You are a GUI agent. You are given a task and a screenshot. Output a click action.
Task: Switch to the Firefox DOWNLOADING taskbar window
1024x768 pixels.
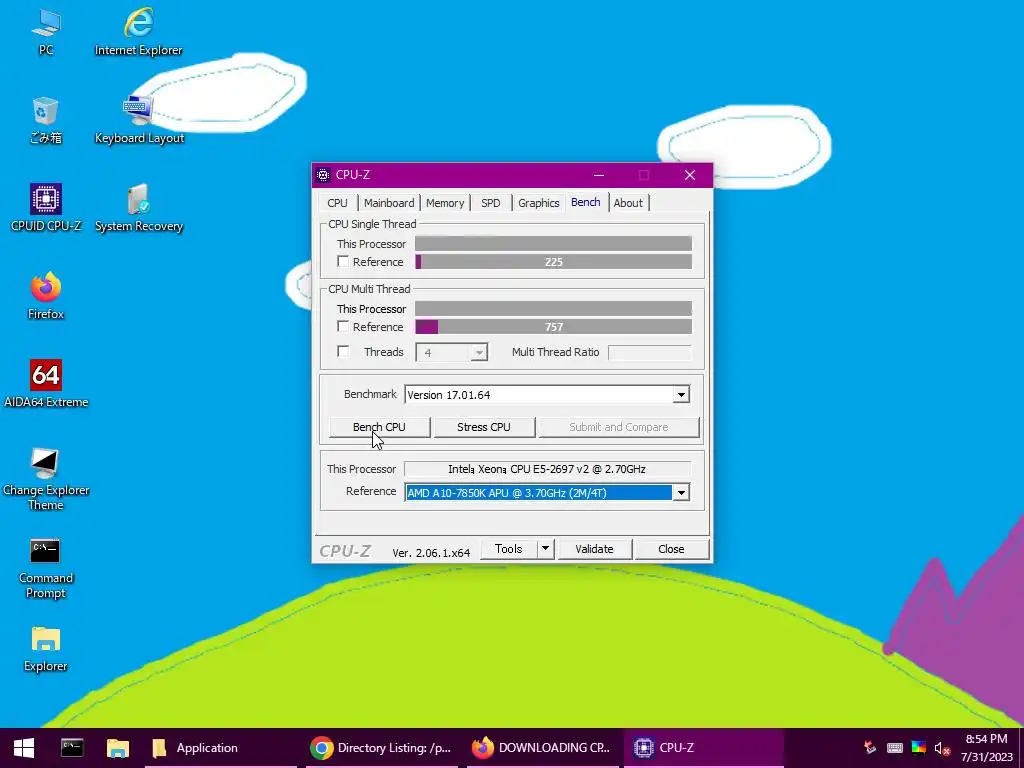coord(542,748)
